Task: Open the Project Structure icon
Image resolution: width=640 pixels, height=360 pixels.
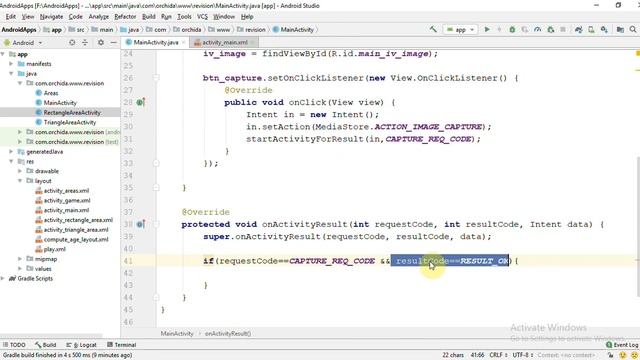Action: coord(620,29)
